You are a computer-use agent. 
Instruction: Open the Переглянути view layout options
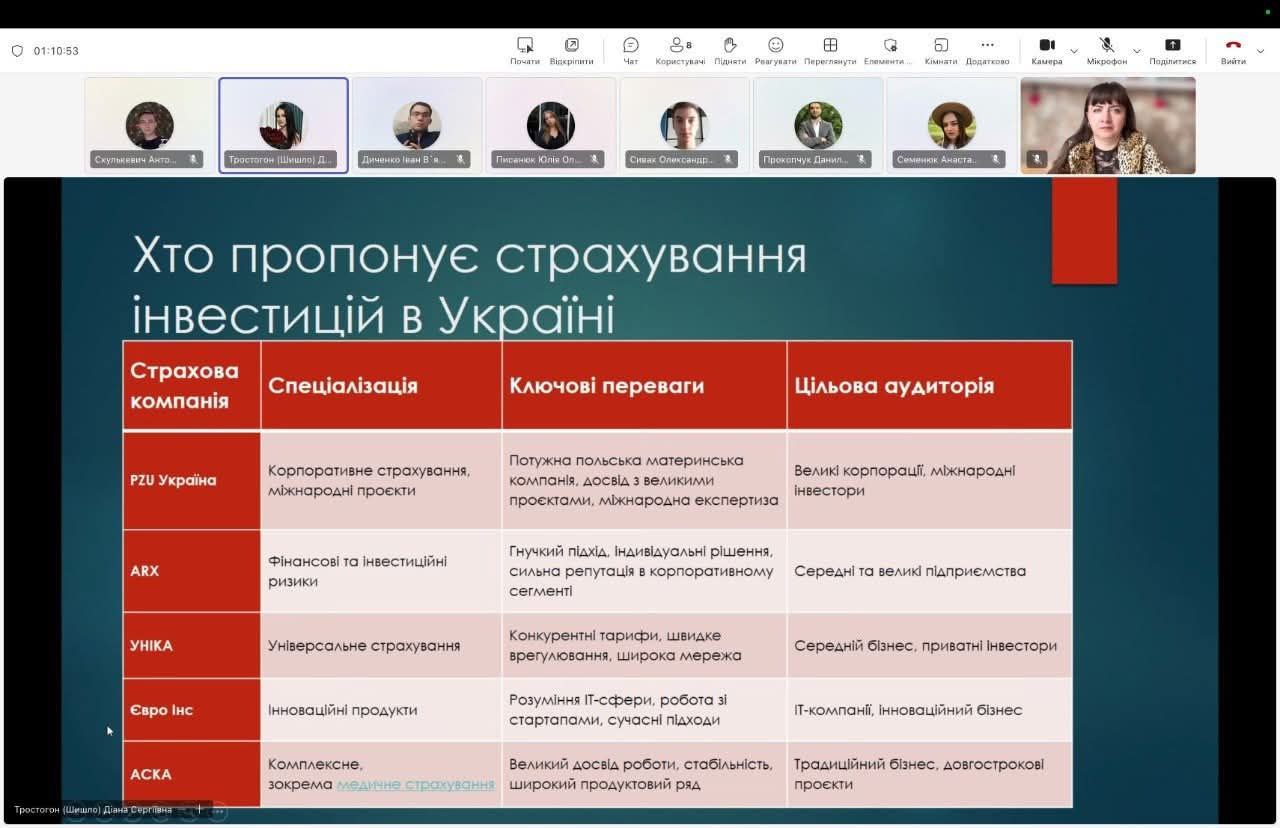click(x=830, y=50)
